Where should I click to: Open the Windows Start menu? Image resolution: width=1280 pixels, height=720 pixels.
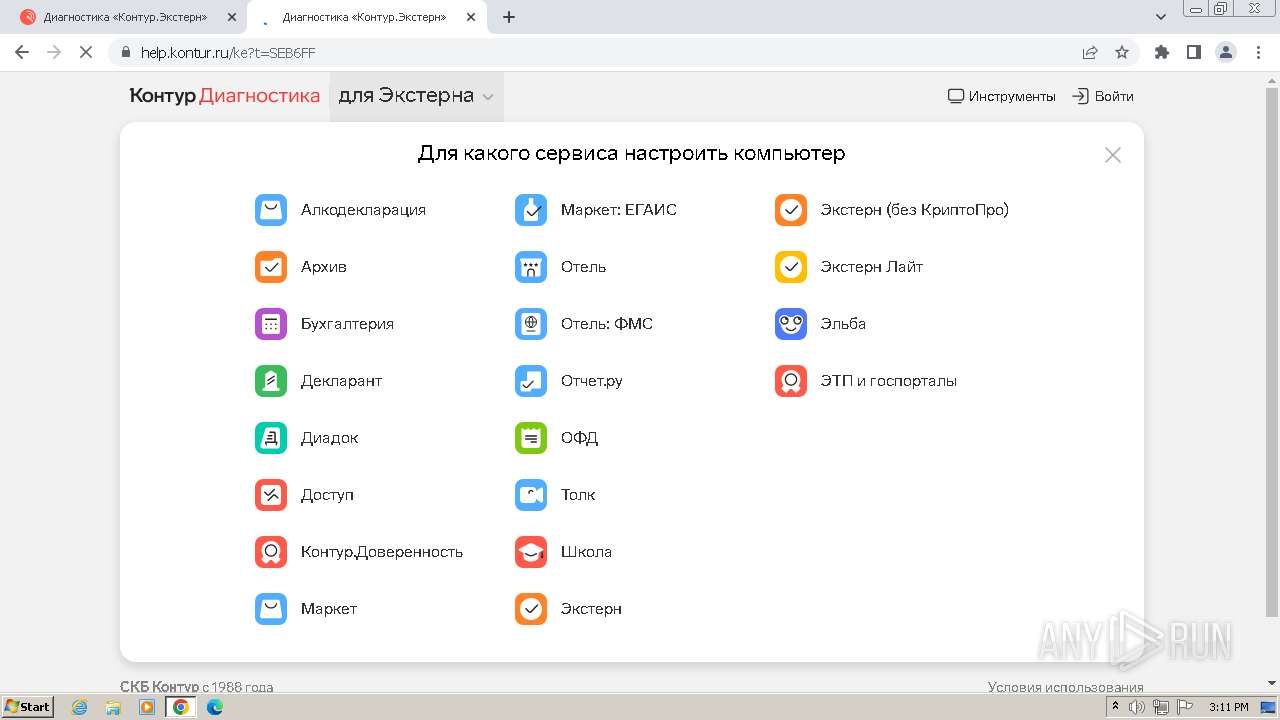point(28,707)
